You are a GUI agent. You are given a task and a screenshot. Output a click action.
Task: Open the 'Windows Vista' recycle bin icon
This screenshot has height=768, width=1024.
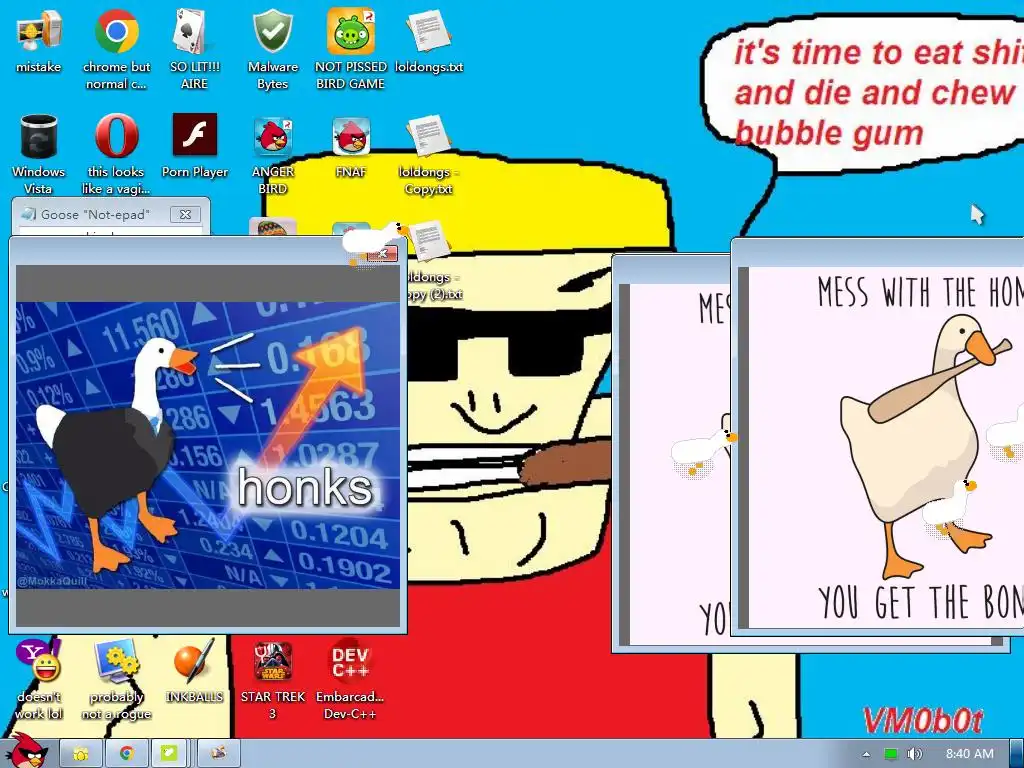click(39, 154)
